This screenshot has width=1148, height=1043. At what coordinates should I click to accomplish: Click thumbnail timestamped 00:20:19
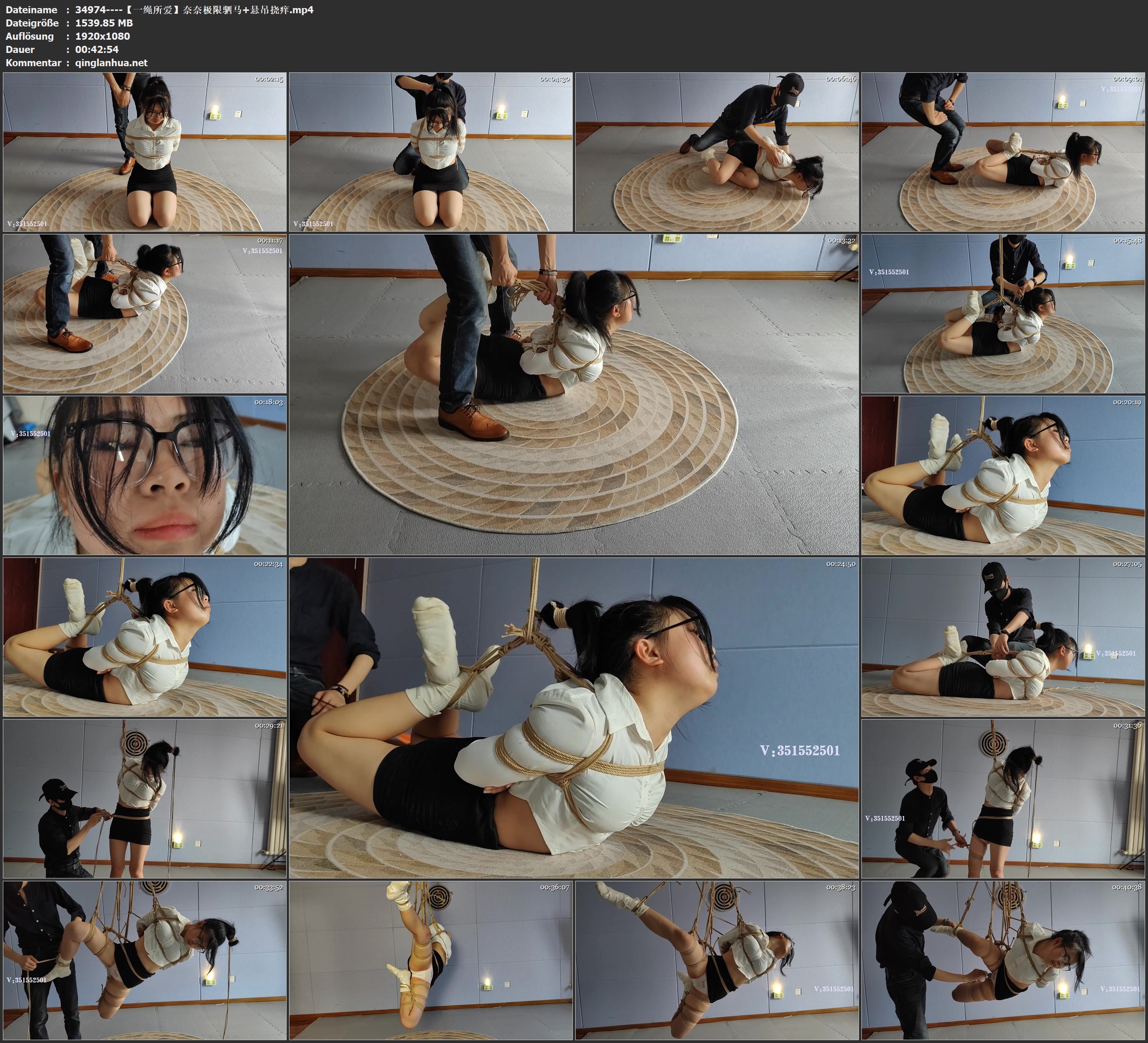coord(1003,475)
